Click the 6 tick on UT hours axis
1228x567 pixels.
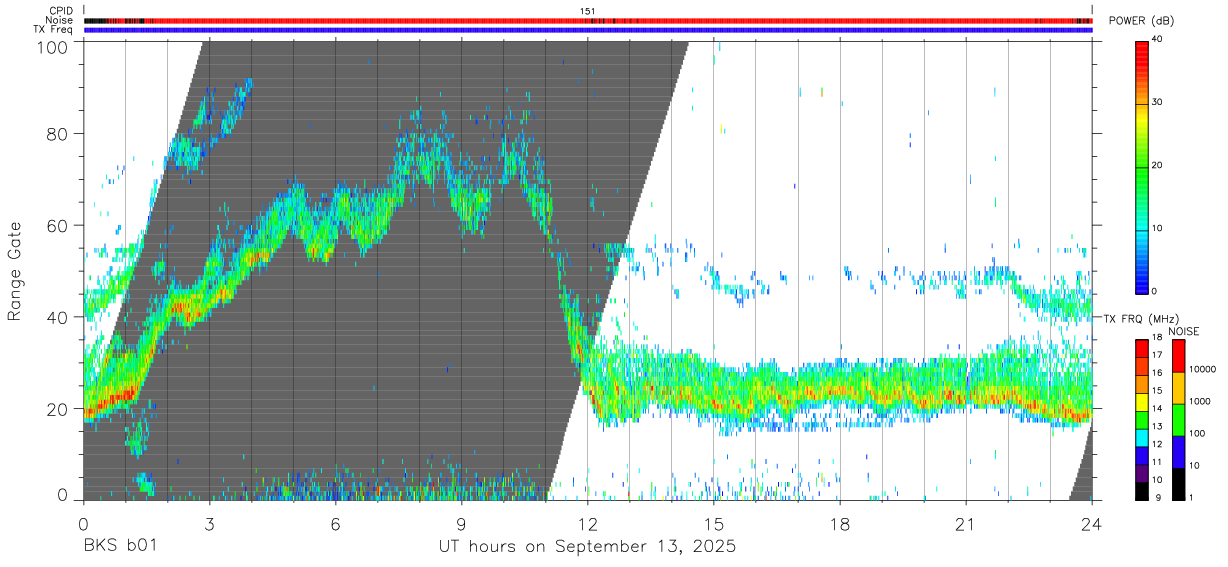336,524
